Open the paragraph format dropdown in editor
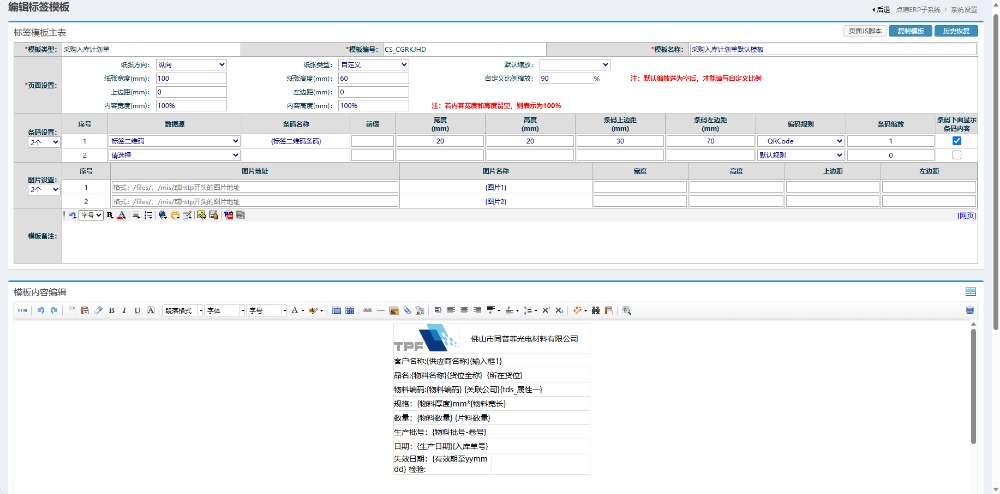The image size is (1000, 494). point(182,310)
